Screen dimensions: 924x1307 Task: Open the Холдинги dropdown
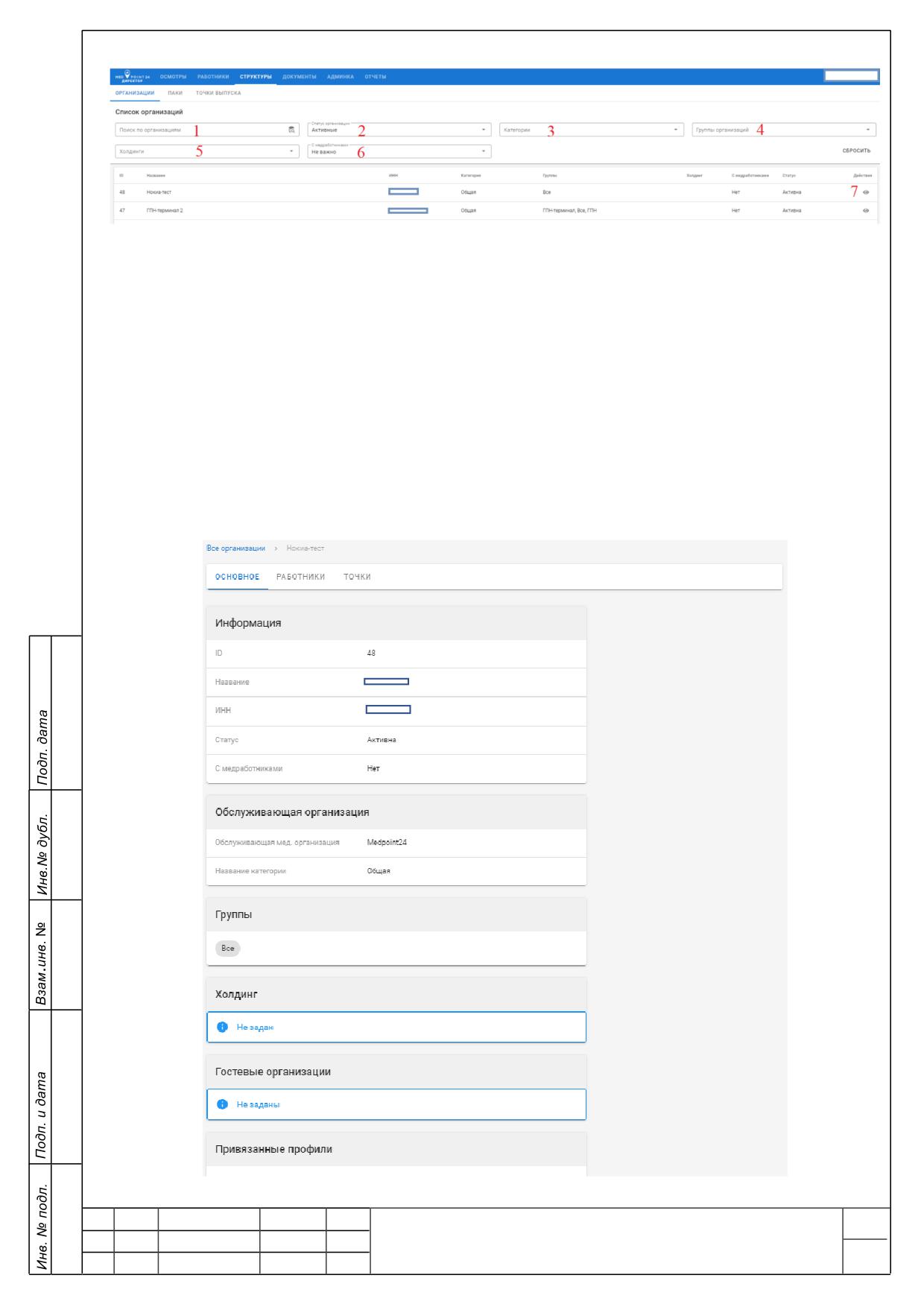pos(206,151)
